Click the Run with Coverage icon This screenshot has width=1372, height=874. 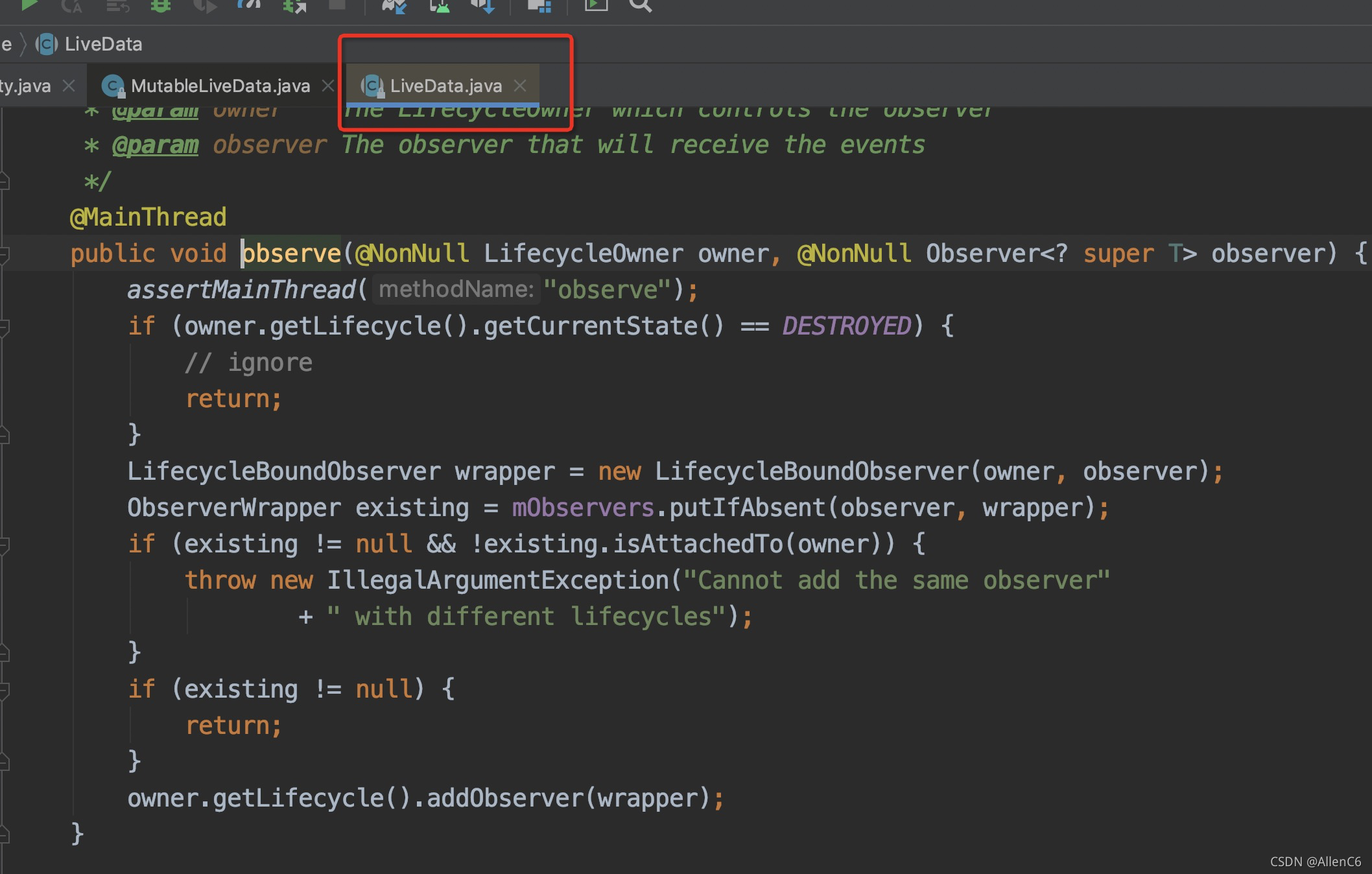click(x=205, y=6)
